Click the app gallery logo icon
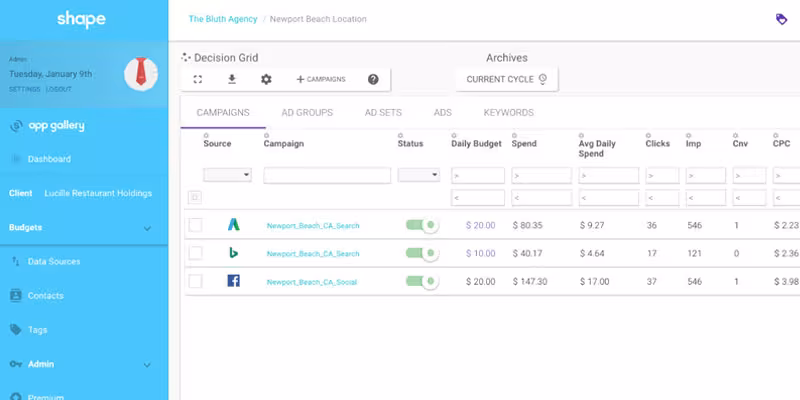Screen dimensions: 800x400 16,126
